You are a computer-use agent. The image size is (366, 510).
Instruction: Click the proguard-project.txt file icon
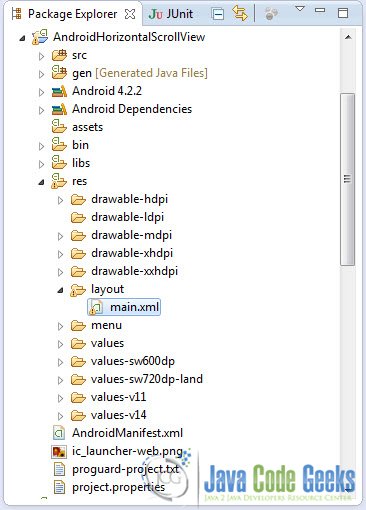coord(59,469)
